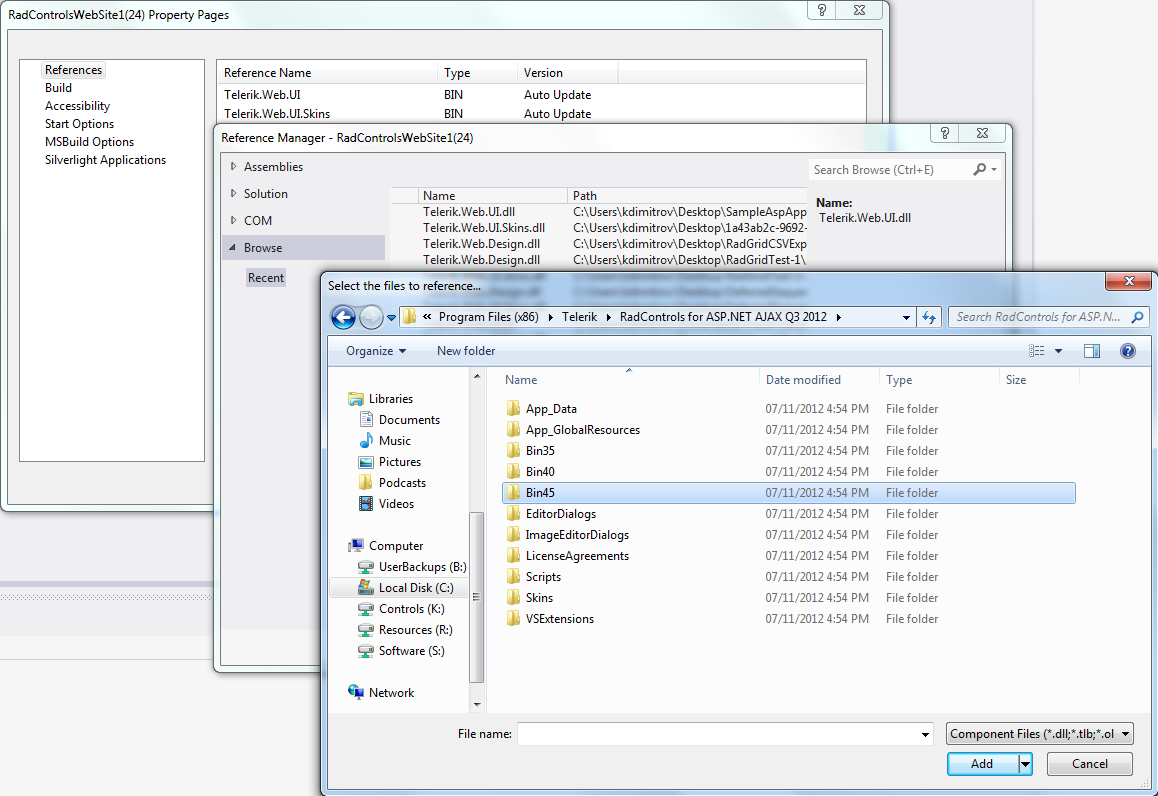Click the File name input field
1158x796 pixels.
(718, 734)
